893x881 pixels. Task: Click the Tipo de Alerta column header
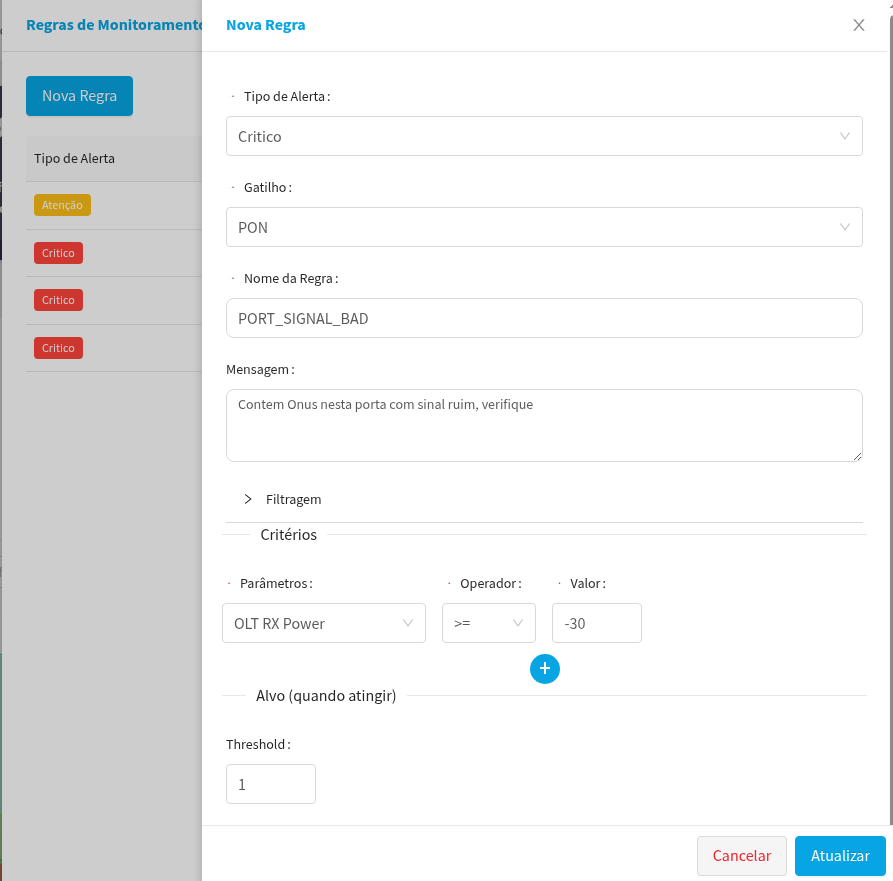[74, 159]
